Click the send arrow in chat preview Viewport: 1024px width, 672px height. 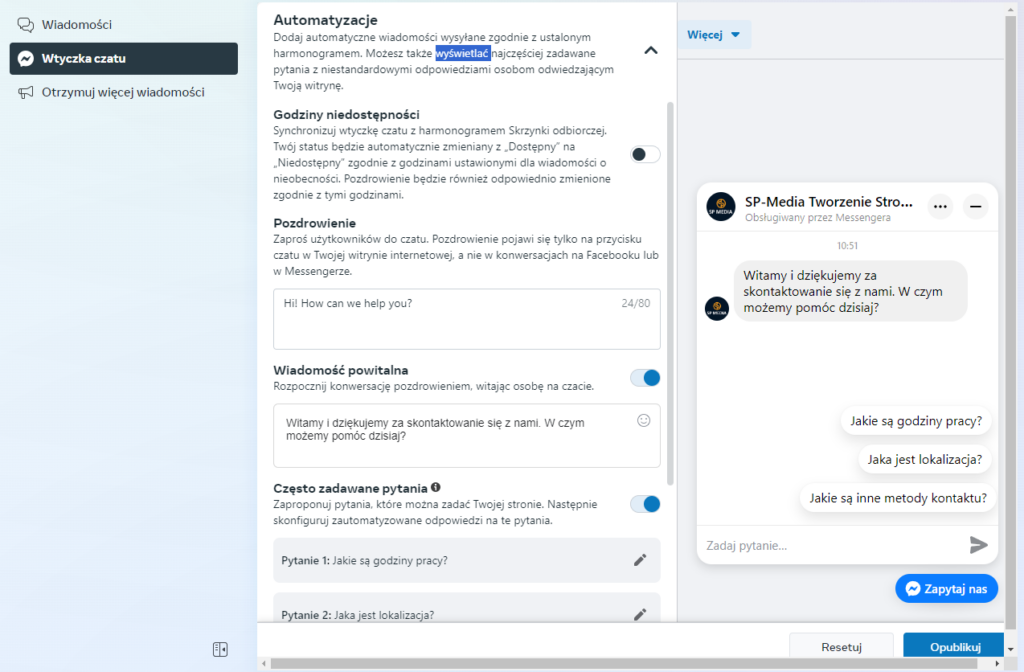click(978, 545)
